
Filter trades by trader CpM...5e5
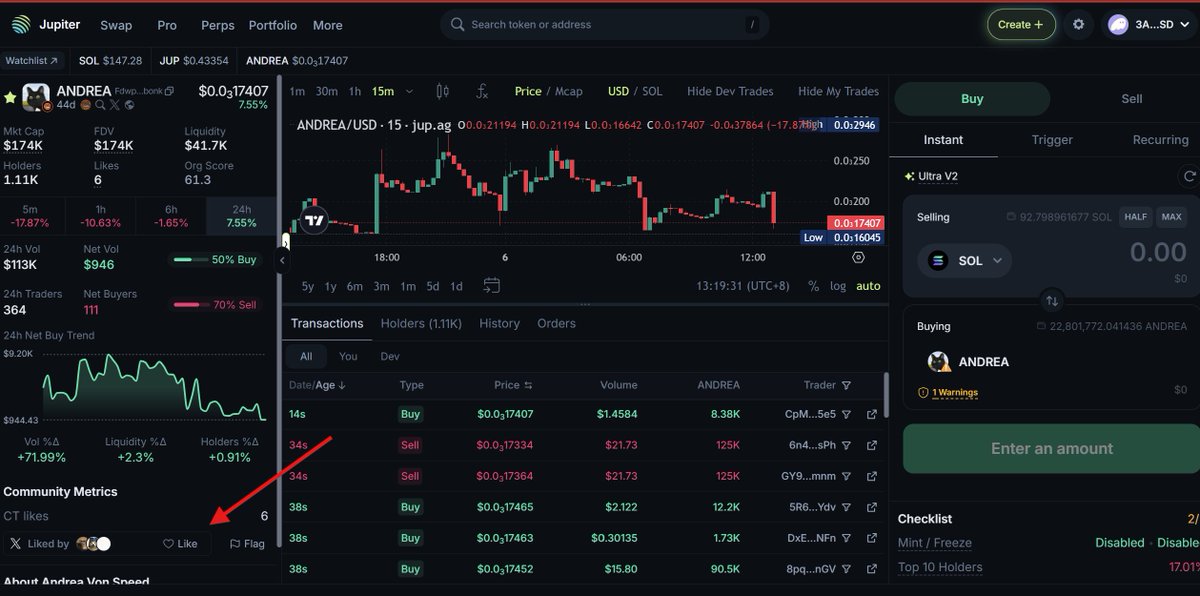pyautogui.click(x=846, y=414)
